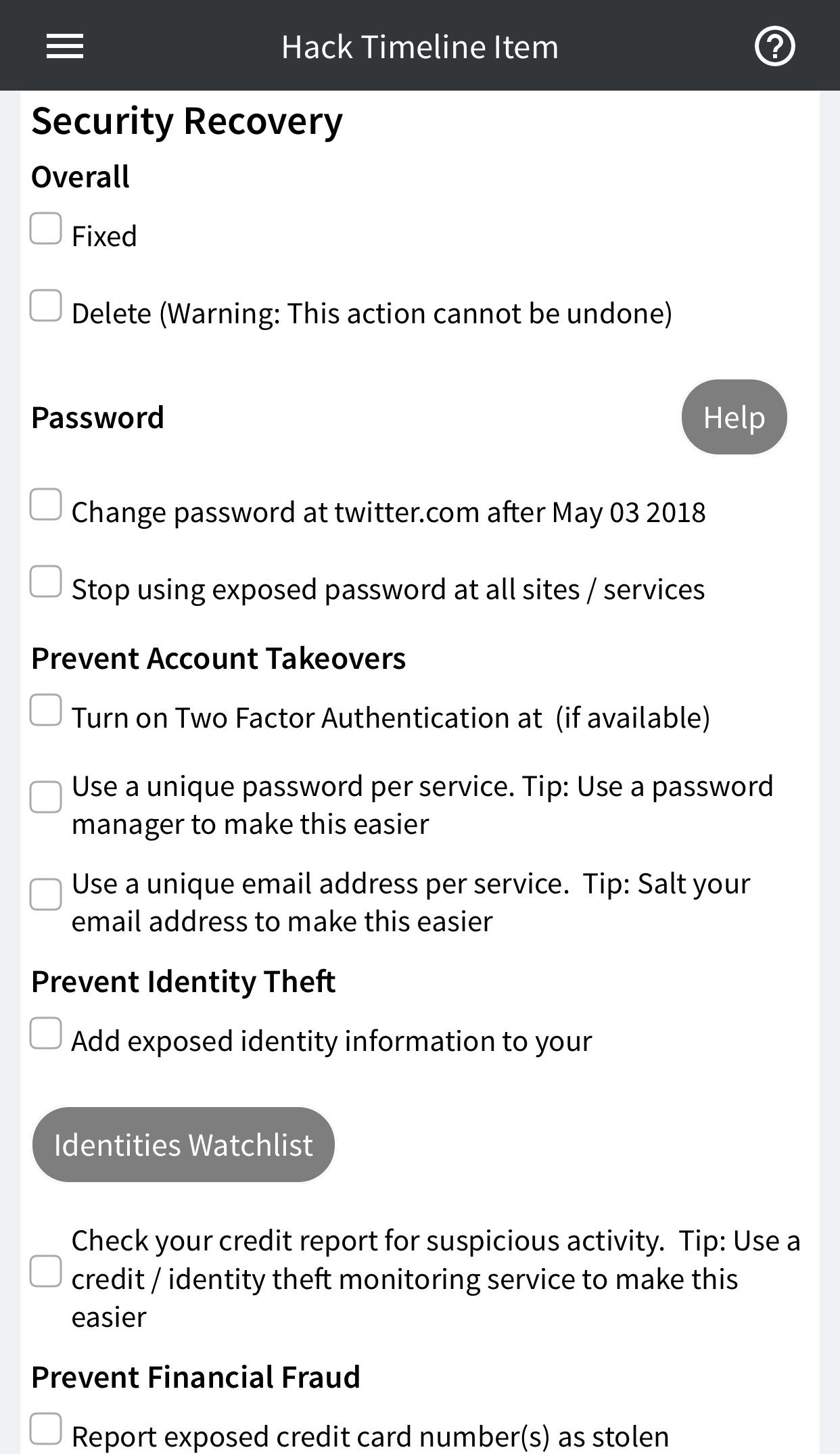Open the help question mark icon
The width and height of the screenshot is (840, 1454).
(774, 46)
